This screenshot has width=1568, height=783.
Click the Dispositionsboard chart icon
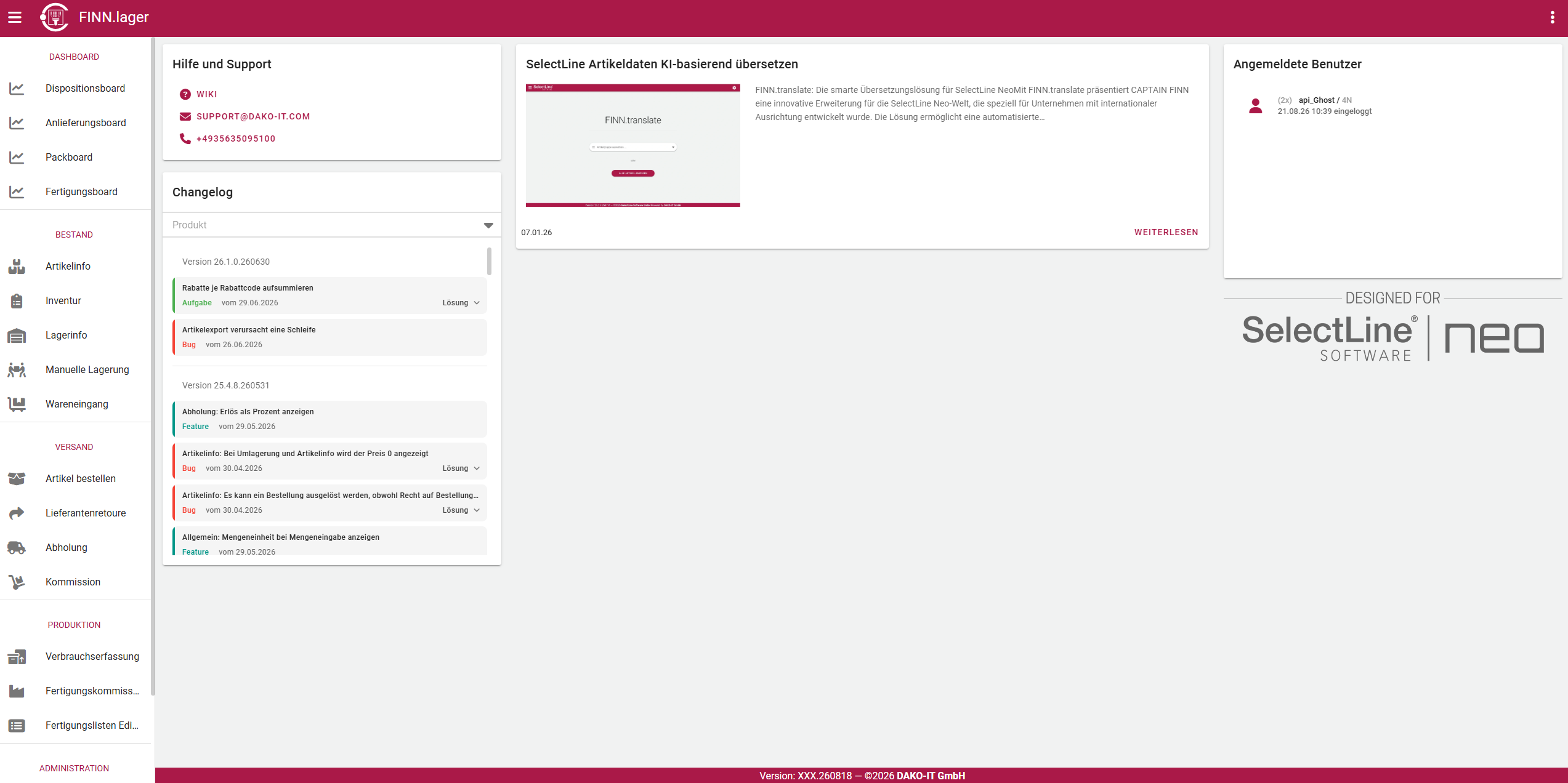pyautogui.click(x=17, y=89)
